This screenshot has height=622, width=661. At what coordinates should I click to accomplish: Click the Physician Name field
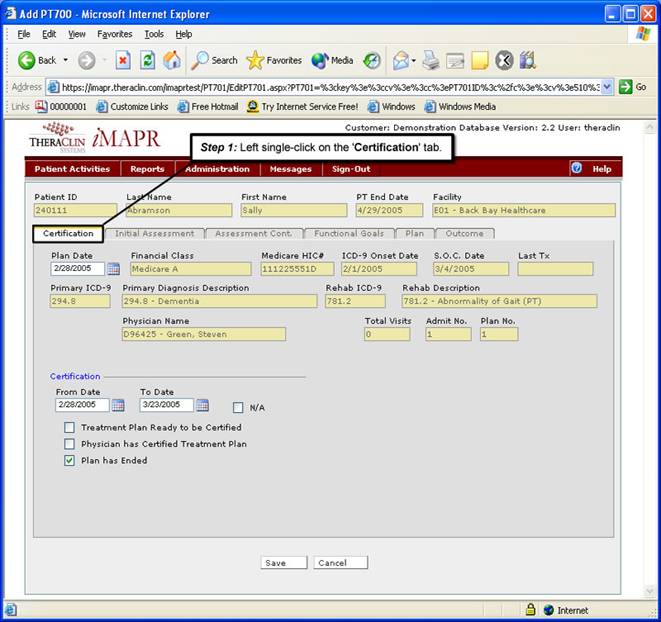coord(203,334)
